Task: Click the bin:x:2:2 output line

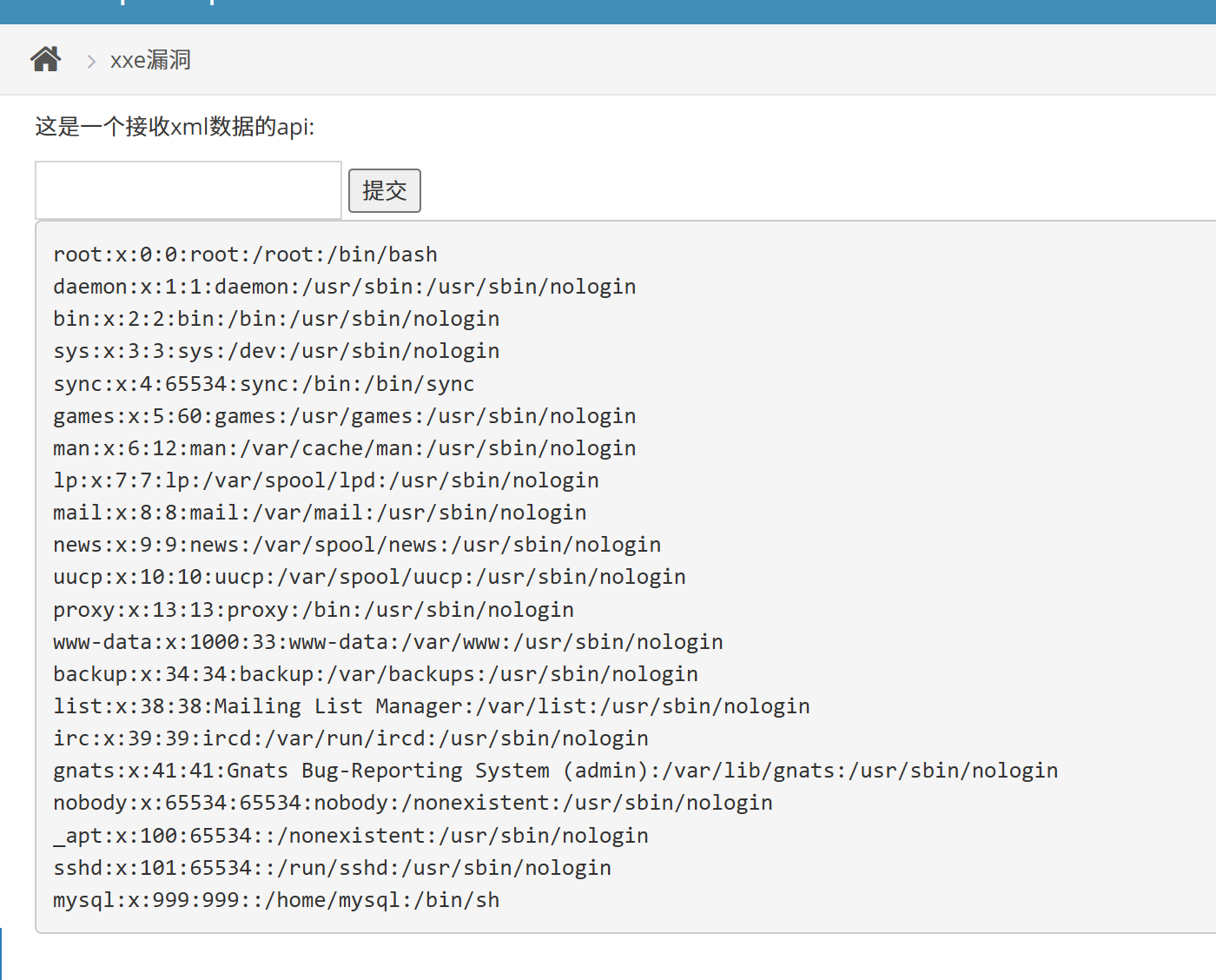Action: click(x=276, y=319)
